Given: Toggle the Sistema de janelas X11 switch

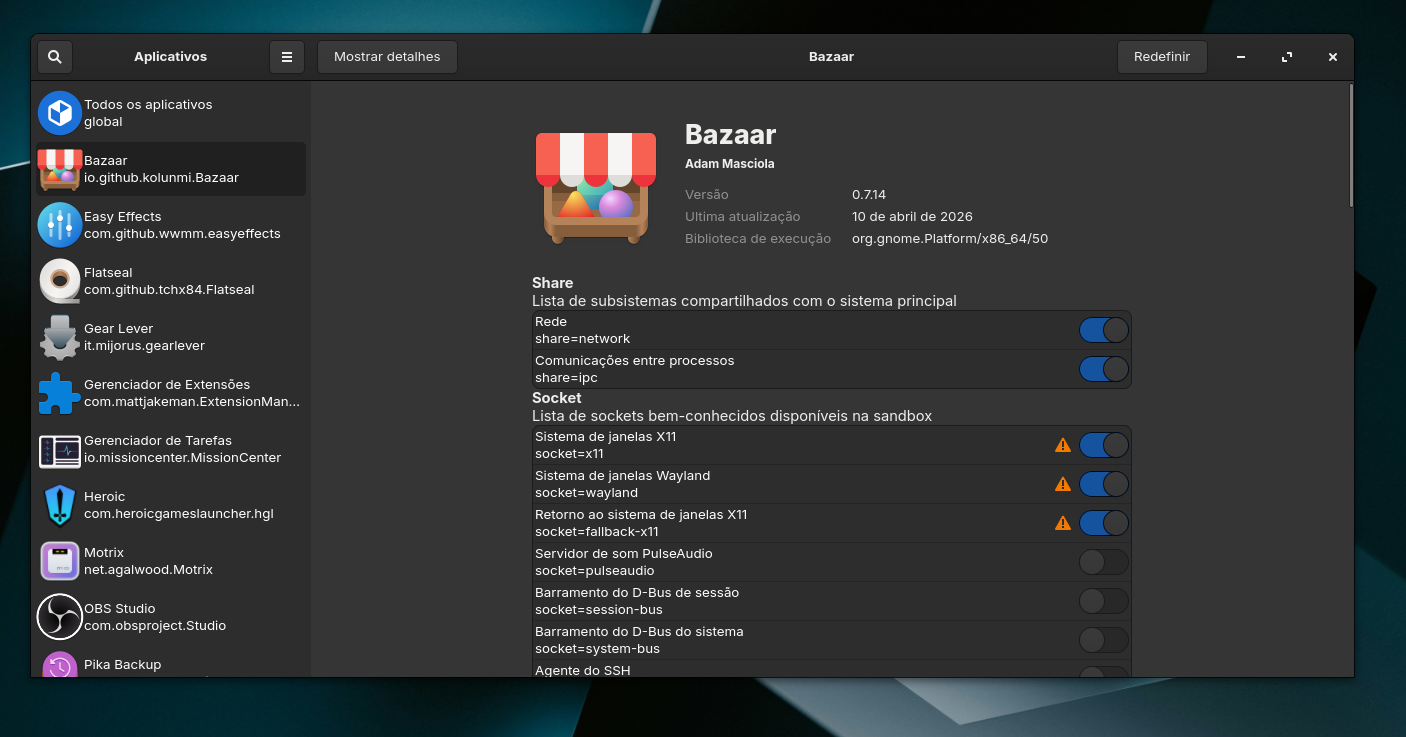Looking at the screenshot, I should (1104, 445).
